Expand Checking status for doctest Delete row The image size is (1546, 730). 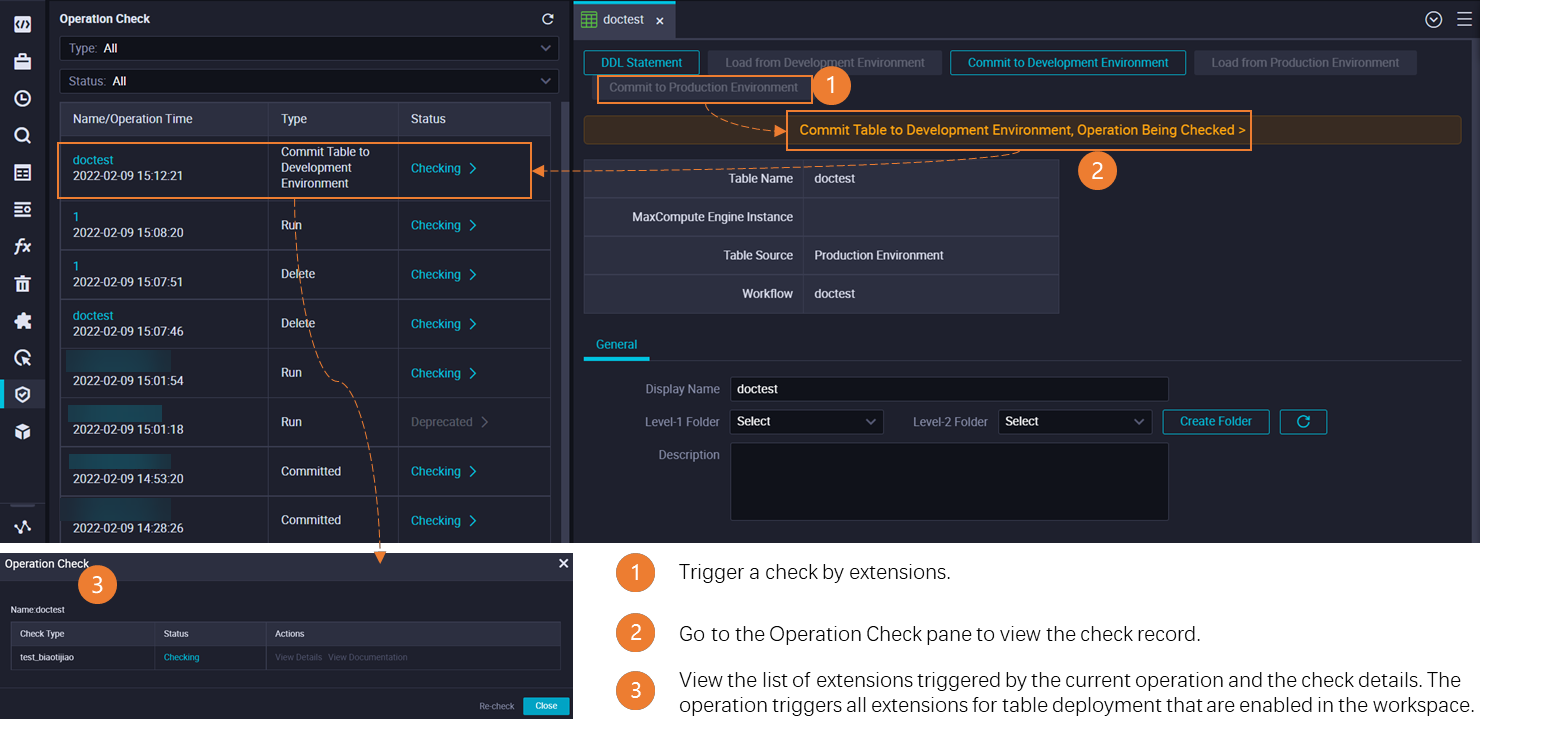click(x=444, y=324)
